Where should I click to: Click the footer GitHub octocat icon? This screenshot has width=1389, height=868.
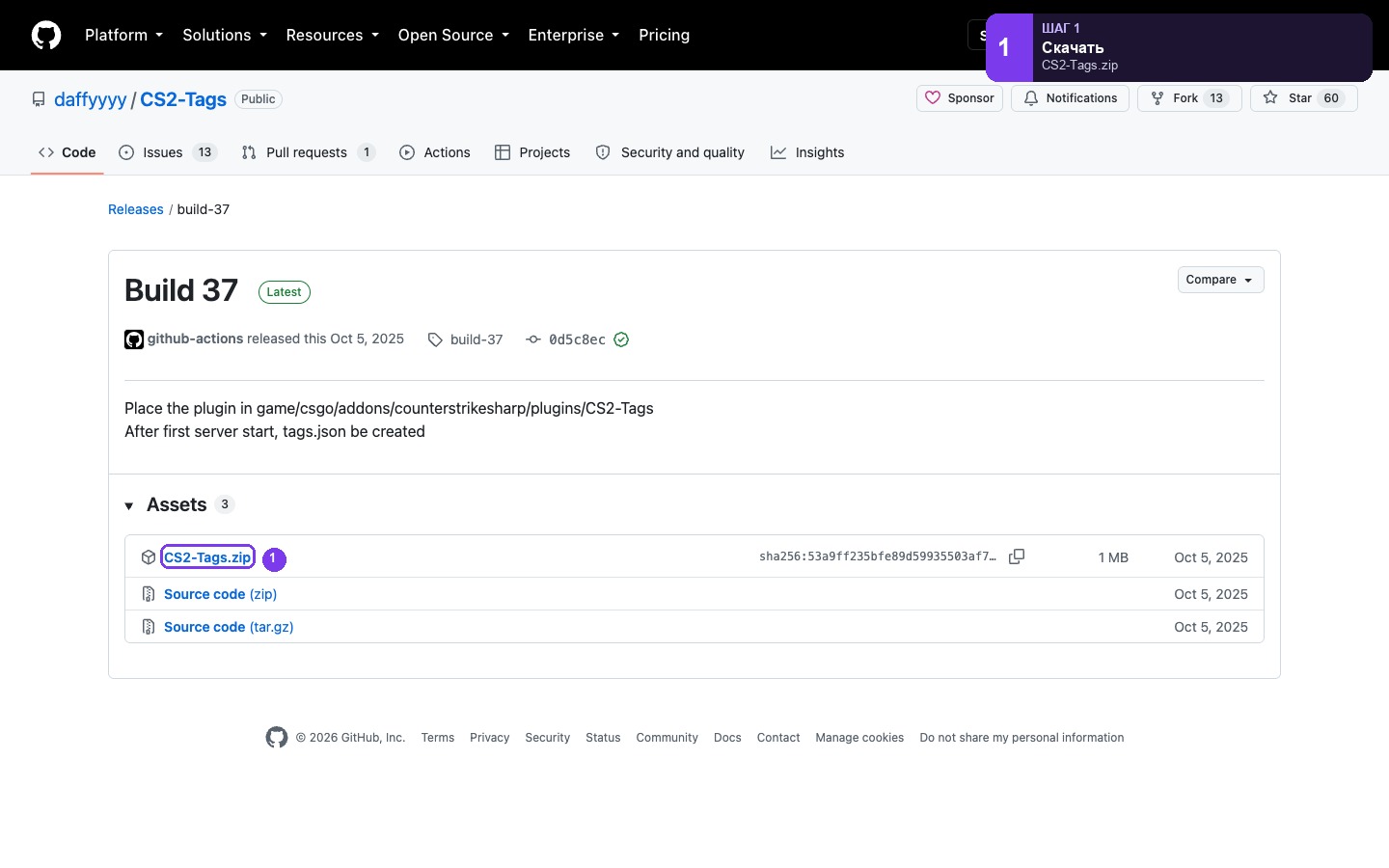pos(277,738)
